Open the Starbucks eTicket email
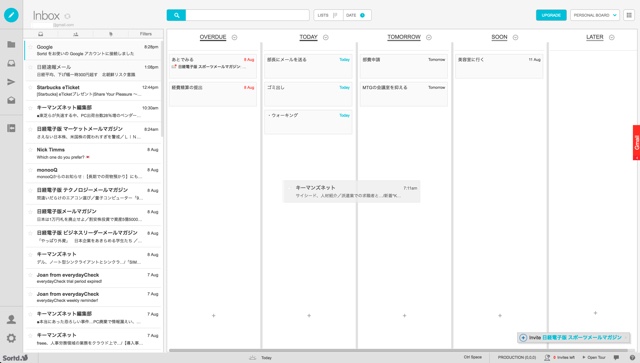The height and width of the screenshot is (363, 640). click(93, 91)
